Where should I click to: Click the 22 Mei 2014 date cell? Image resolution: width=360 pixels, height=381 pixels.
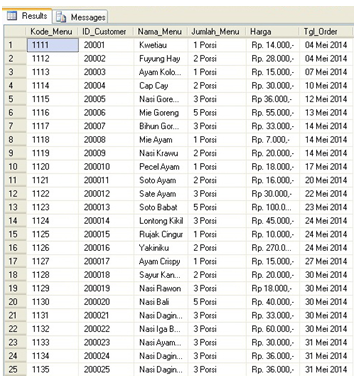coord(326,194)
